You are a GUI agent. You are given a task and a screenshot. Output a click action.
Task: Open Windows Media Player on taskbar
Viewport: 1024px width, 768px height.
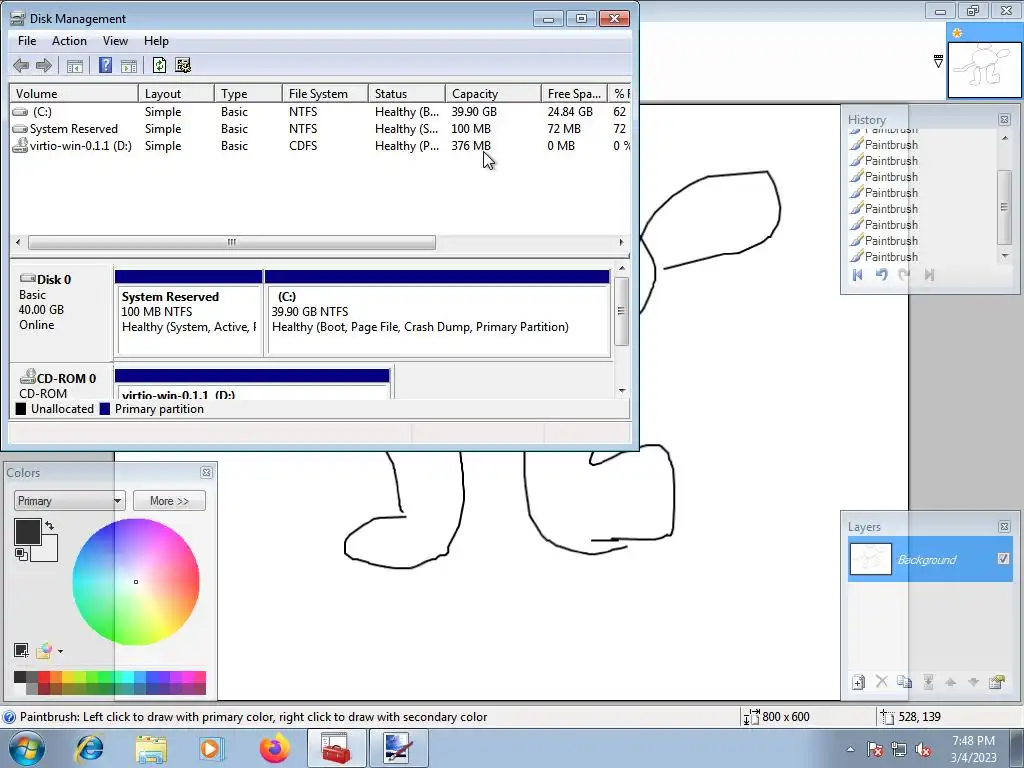(x=211, y=748)
